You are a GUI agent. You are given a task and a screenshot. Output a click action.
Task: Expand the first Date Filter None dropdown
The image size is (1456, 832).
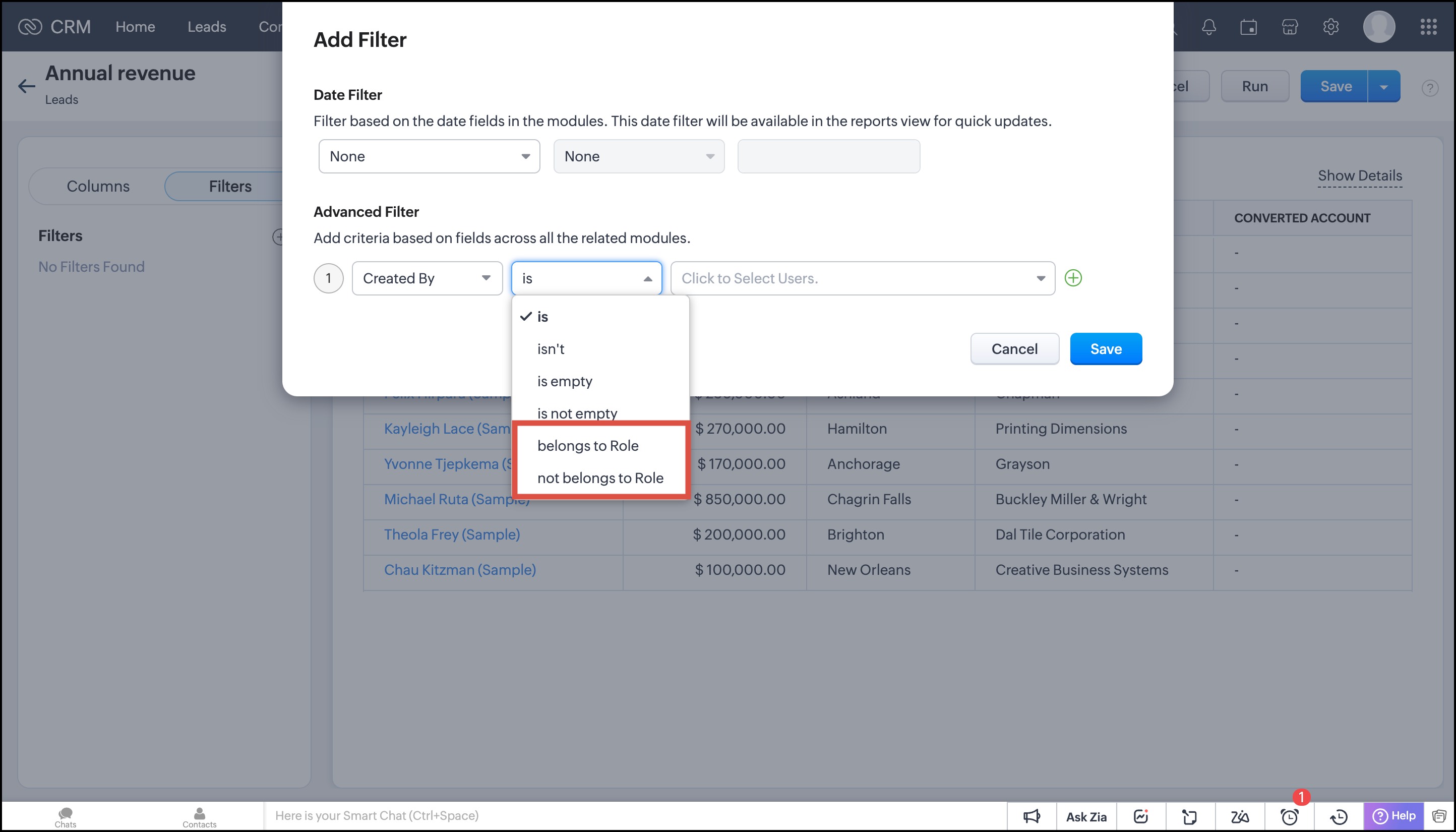[429, 157]
